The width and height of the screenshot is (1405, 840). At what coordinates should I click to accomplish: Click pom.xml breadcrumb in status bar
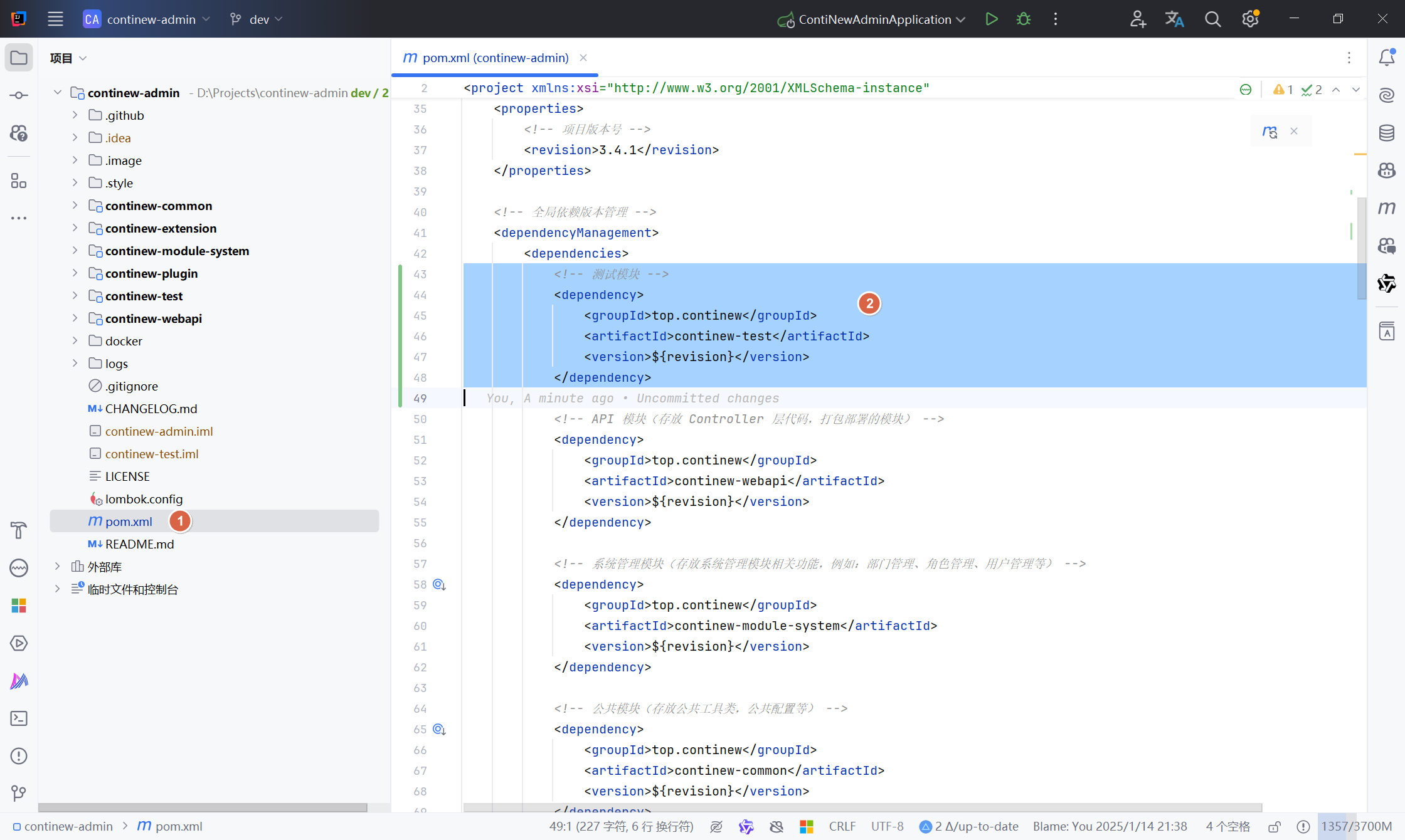[170, 827]
